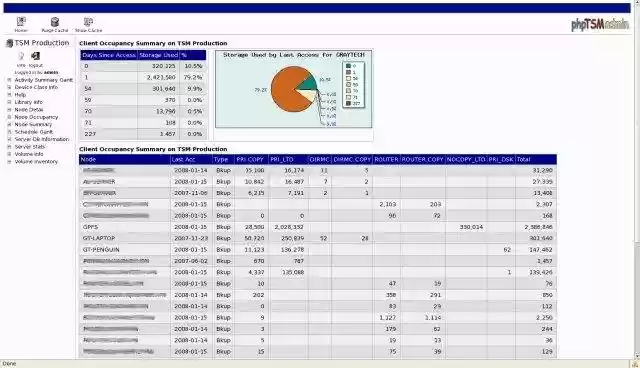Open Server Db Information link
This screenshot has width=640, height=368.
pos(42,139)
